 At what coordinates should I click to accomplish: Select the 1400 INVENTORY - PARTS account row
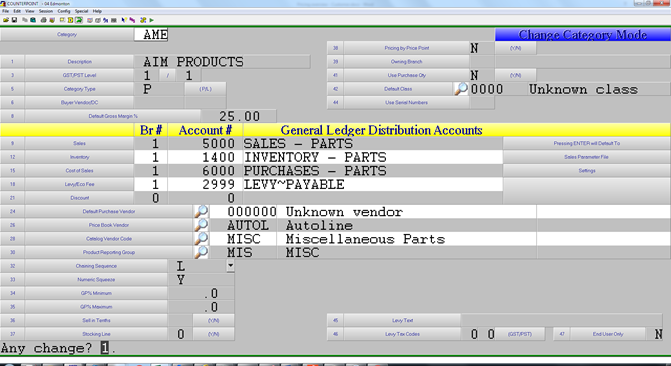pos(318,157)
